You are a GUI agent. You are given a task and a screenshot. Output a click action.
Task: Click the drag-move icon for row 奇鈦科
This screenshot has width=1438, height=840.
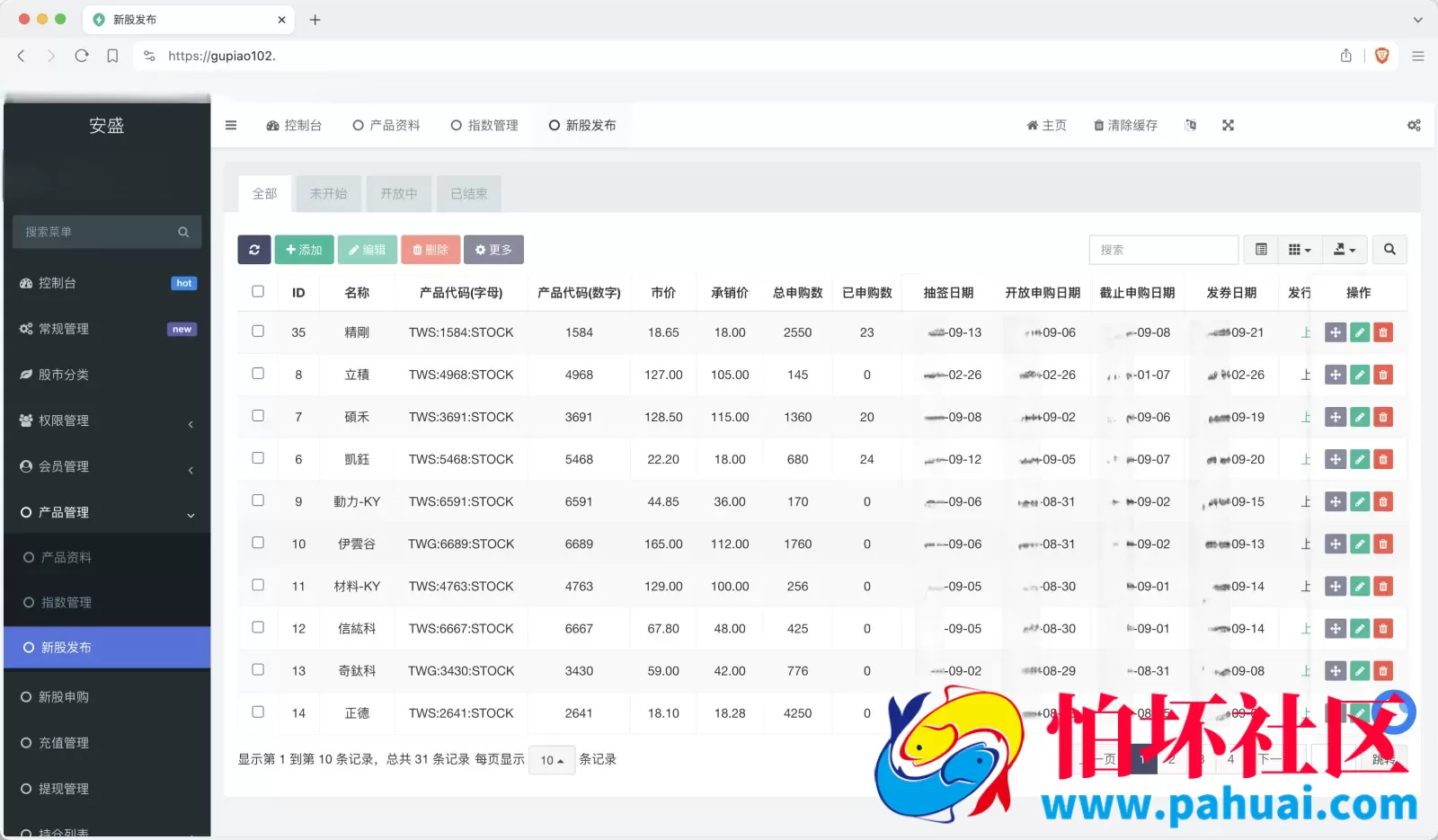click(x=1336, y=671)
